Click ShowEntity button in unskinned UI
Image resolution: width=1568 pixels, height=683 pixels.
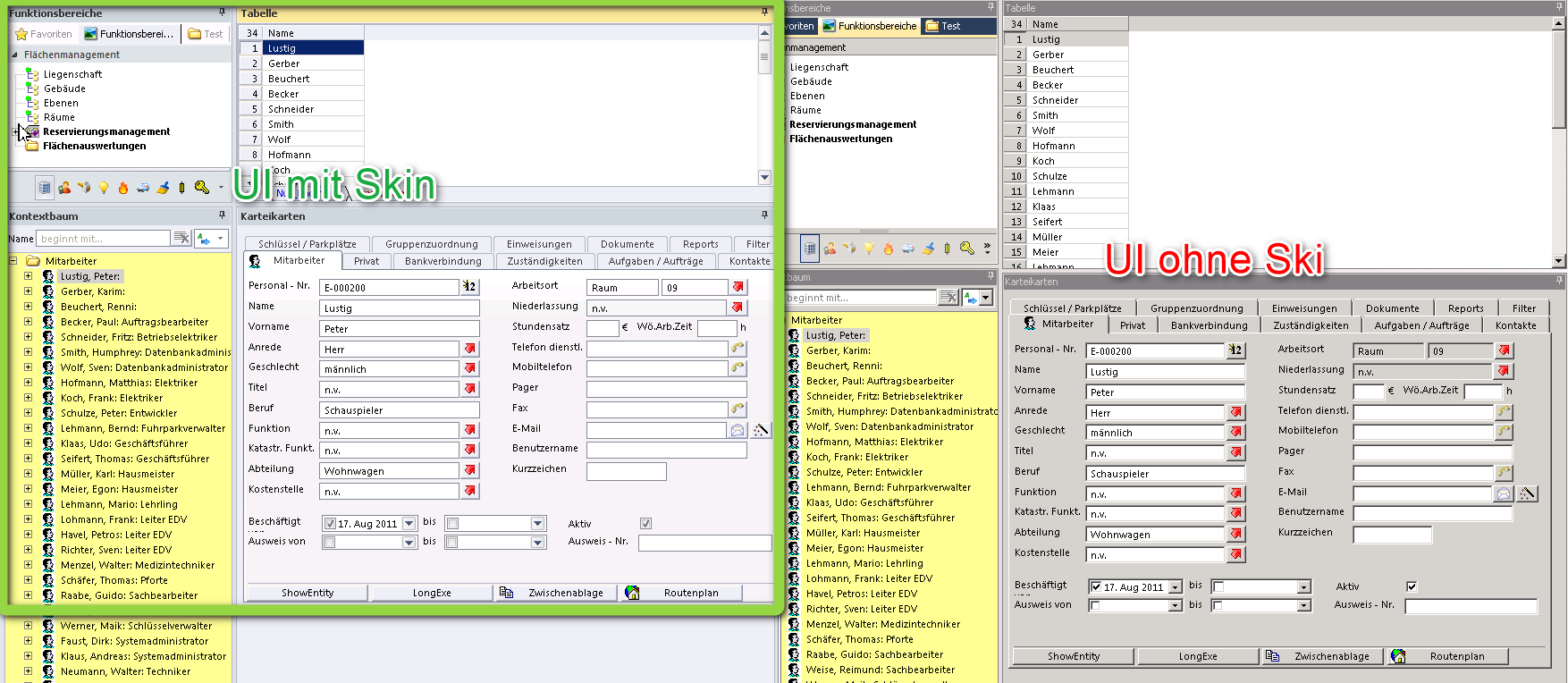[x=1074, y=656]
